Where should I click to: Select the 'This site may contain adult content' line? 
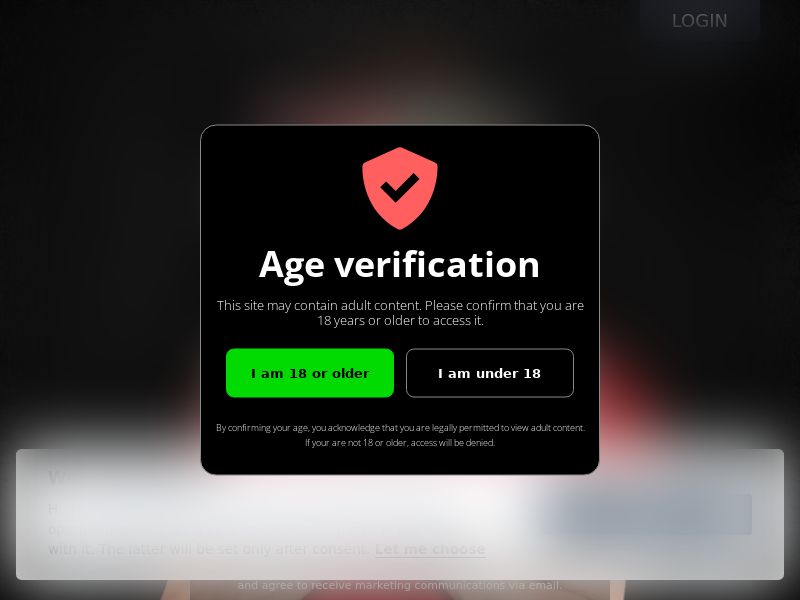pos(400,305)
